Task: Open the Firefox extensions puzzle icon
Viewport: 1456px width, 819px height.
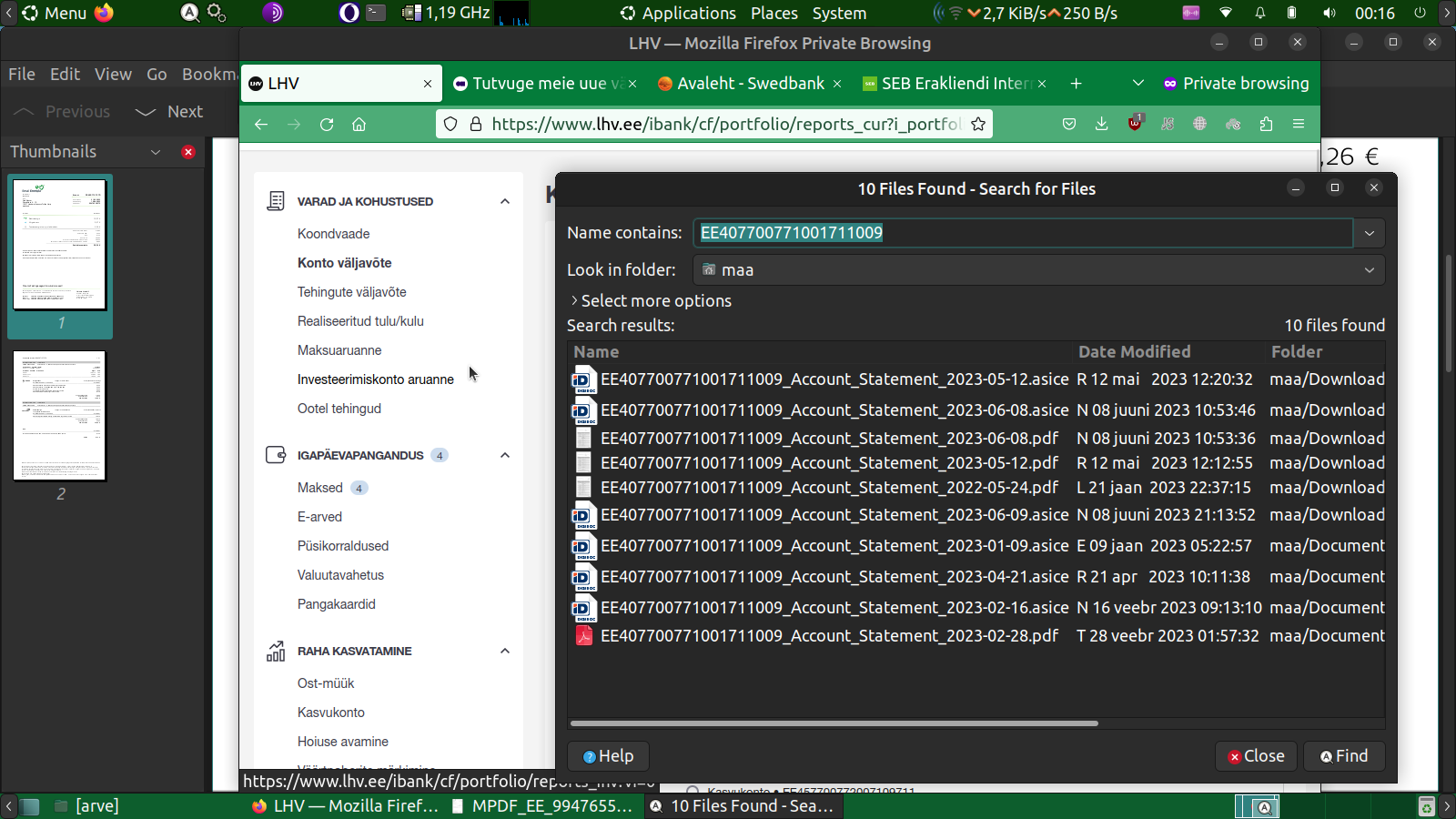Action: click(1266, 125)
